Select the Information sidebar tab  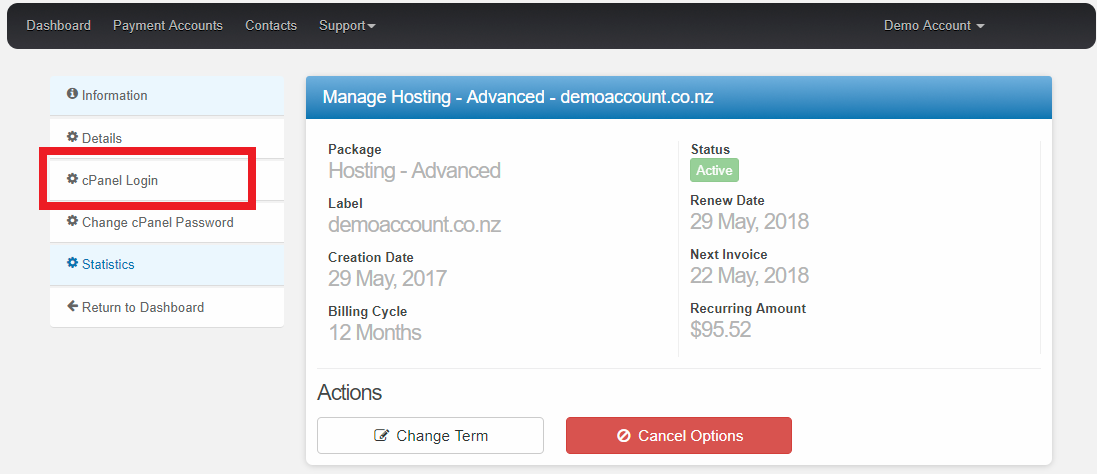click(x=114, y=96)
